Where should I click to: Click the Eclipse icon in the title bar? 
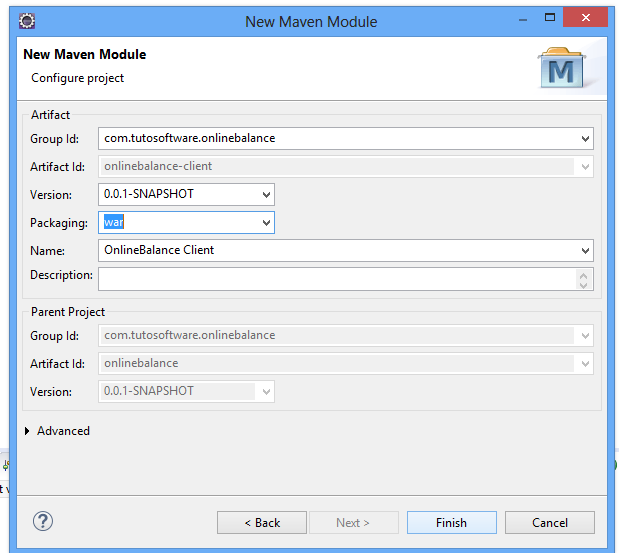27,21
